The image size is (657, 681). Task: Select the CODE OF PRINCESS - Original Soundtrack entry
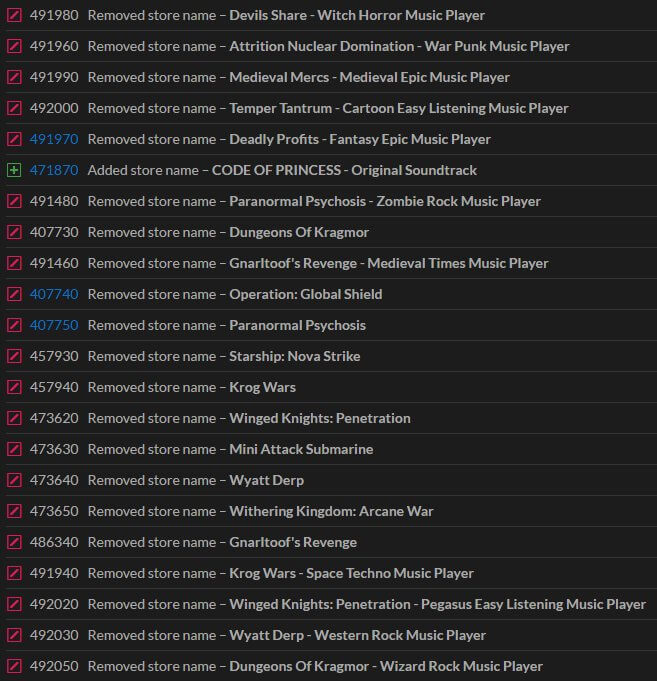344,171
